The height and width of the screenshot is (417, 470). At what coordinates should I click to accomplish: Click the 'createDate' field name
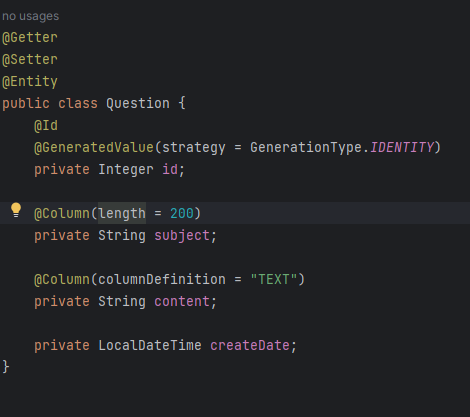pos(250,345)
